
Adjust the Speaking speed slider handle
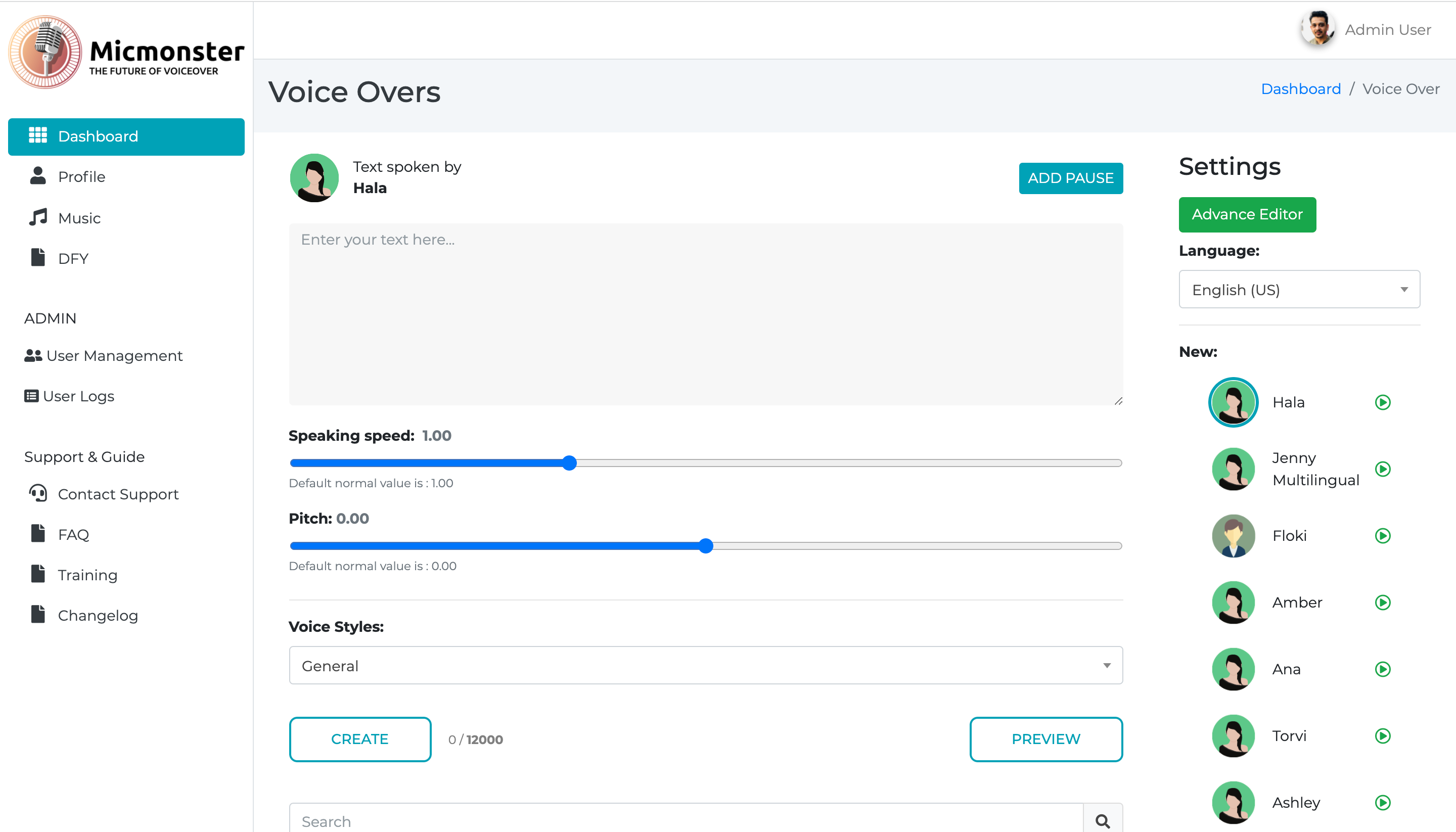click(569, 463)
